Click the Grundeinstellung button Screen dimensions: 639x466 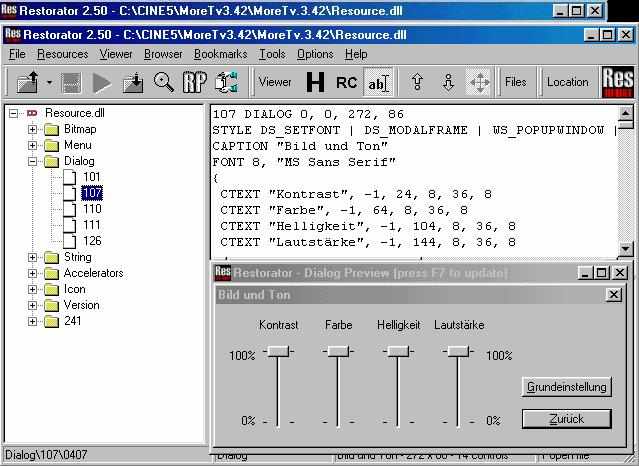click(x=567, y=386)
